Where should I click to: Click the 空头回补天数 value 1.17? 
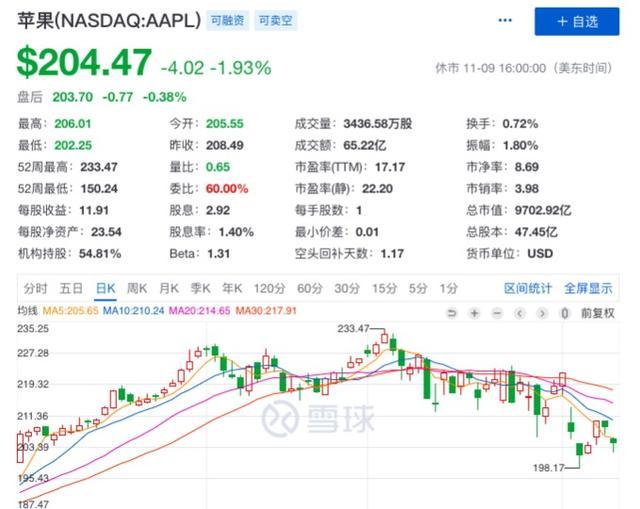[x=392, y=253]
